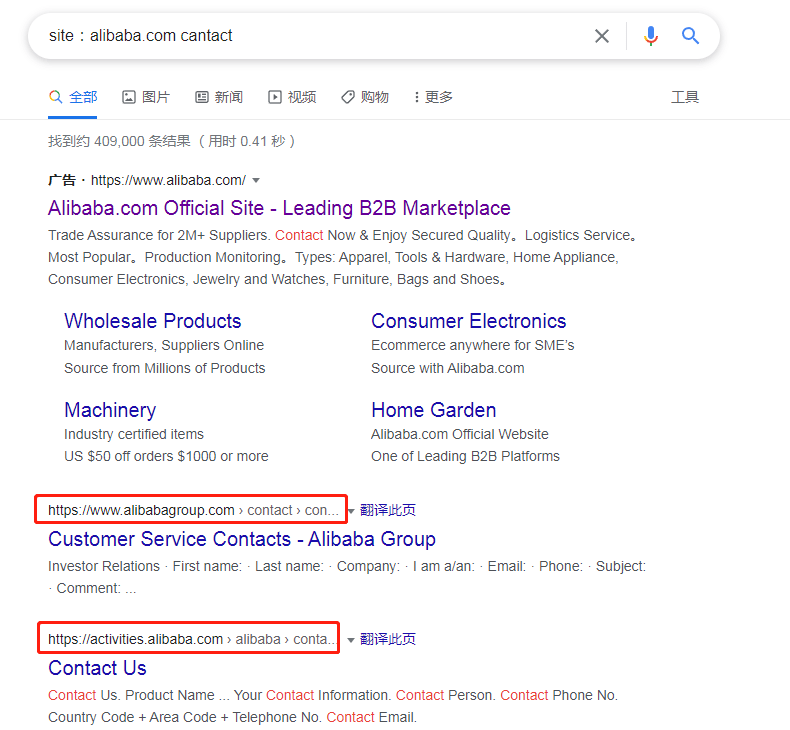Switch to the 新闻 (News) tab
The height and width of the screenshot is (730, 790).
(x=219, y=97)
